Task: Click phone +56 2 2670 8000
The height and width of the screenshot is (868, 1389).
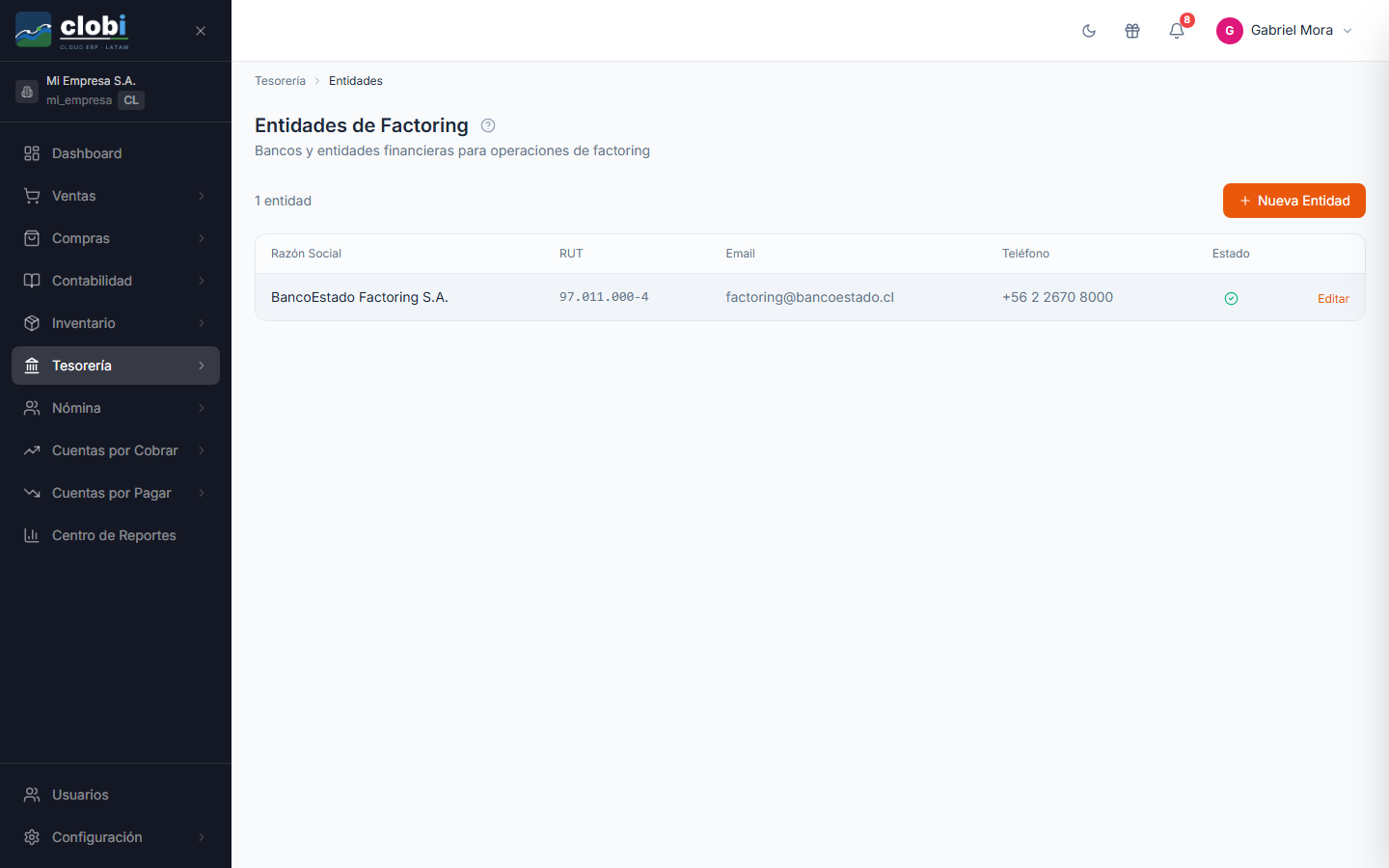Action: [x=1057, y=297]
